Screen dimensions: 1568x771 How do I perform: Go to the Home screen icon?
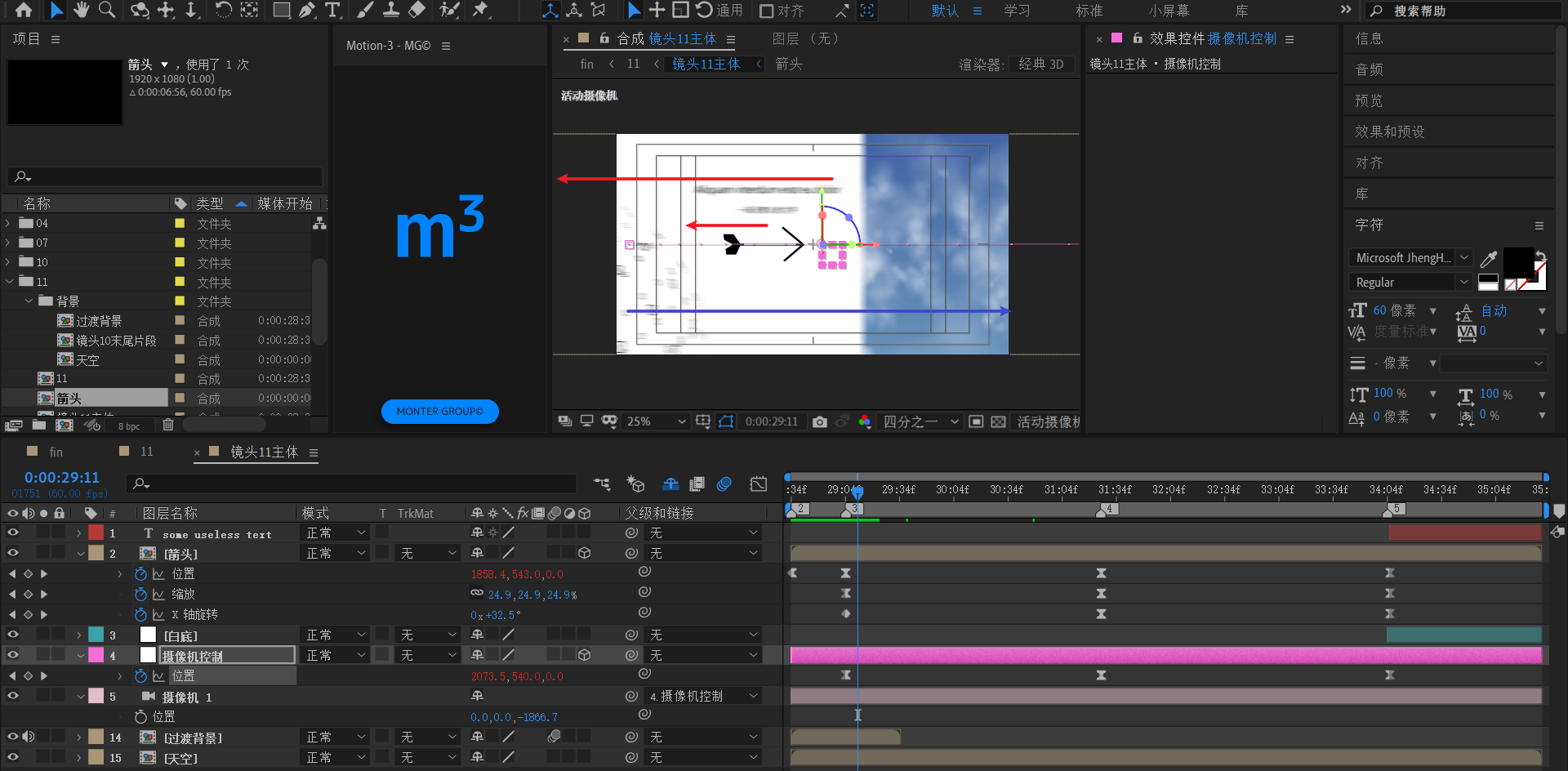click(24, 10)
